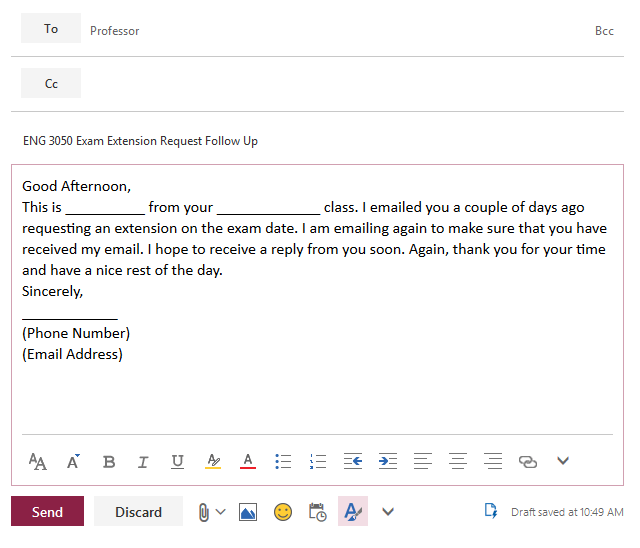Open the calendar scheduling icon

coord(318,512)
